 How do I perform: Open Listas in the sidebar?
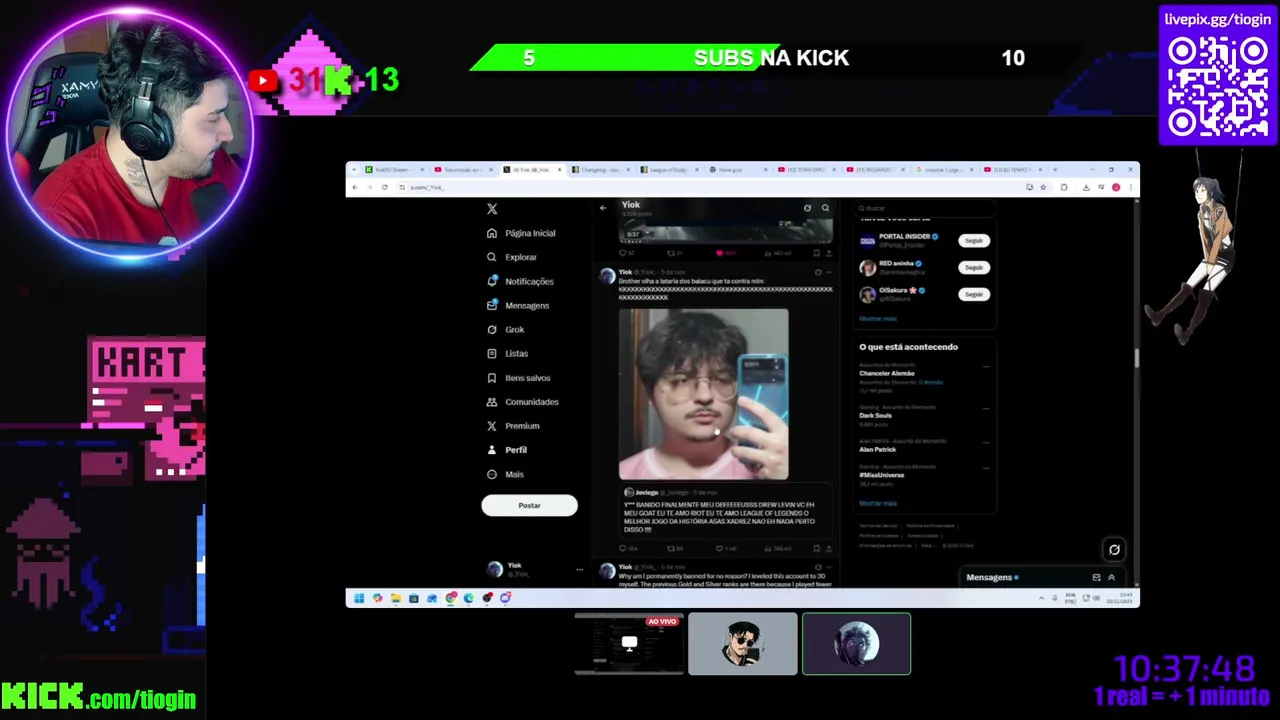[x=507, y=353]
